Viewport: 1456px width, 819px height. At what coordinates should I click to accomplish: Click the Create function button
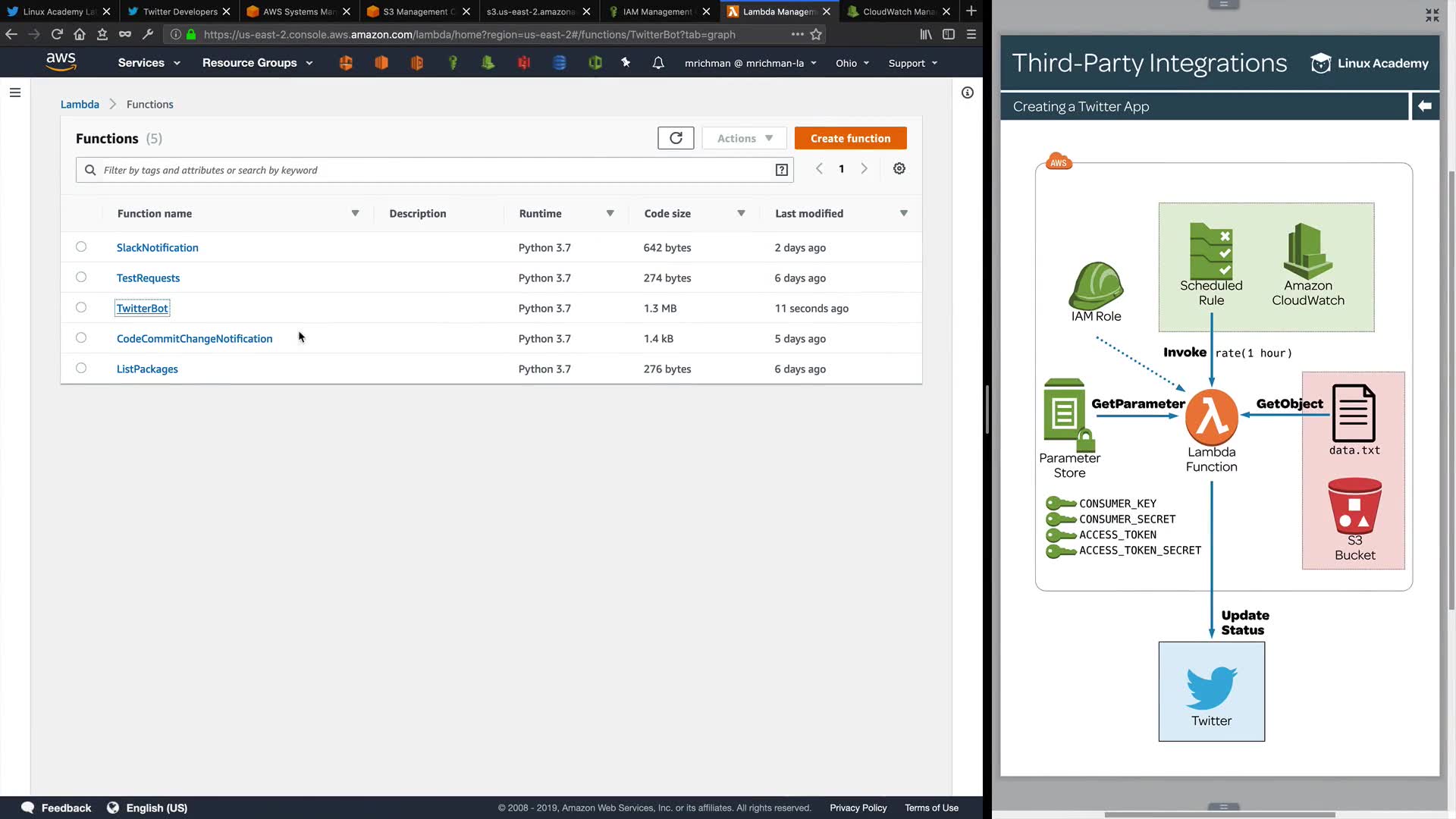tap(850, 138)
